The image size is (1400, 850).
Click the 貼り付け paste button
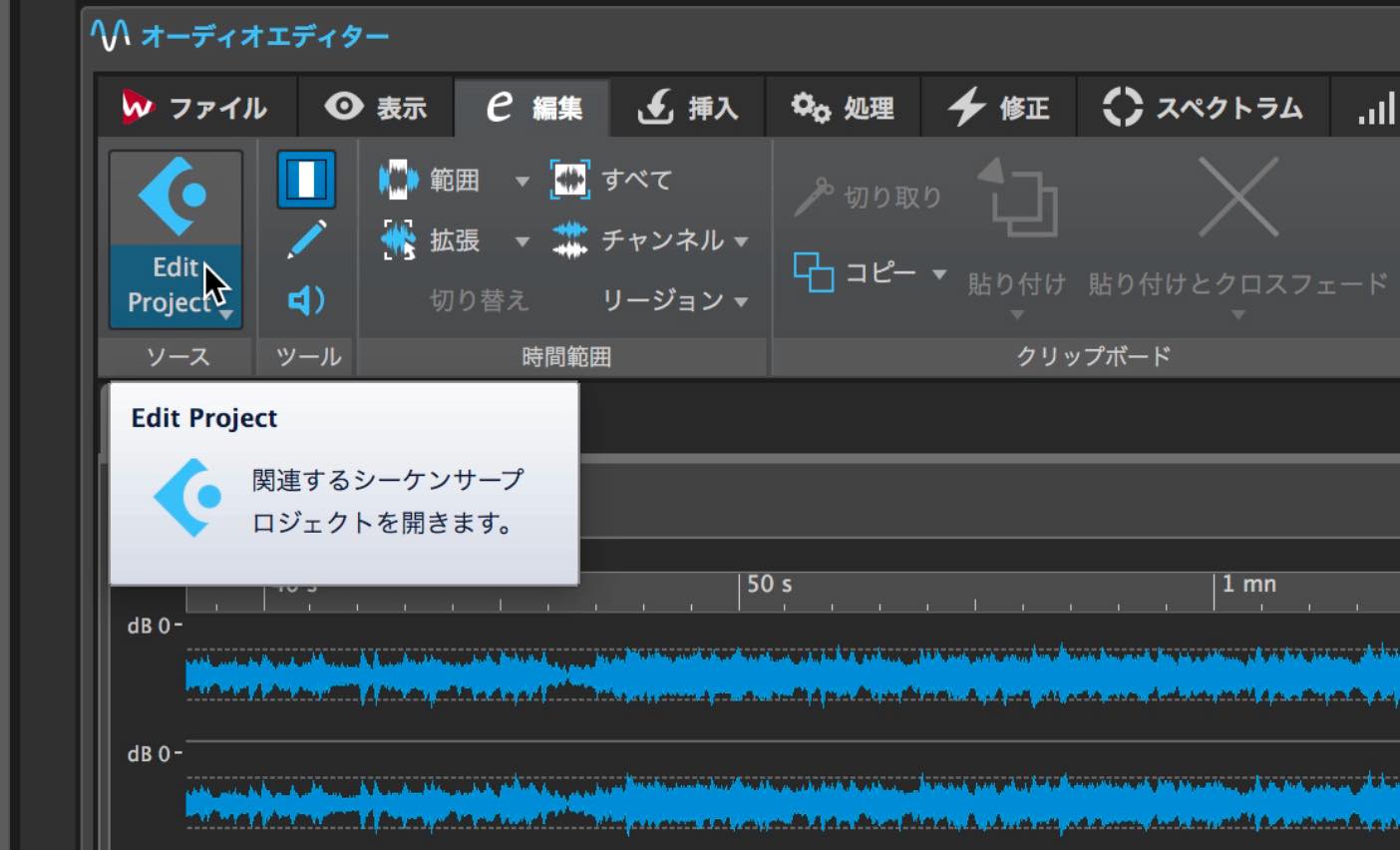tap(1017, 229)
